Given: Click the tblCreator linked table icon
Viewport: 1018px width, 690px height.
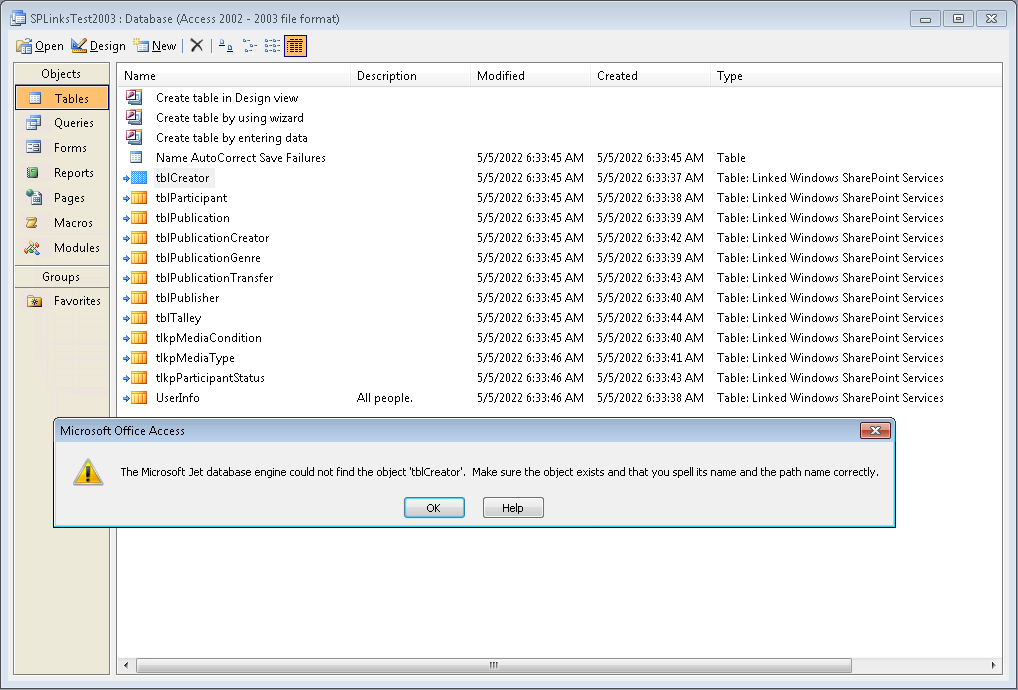Looking at the screenshot, I should pos(136,177).
